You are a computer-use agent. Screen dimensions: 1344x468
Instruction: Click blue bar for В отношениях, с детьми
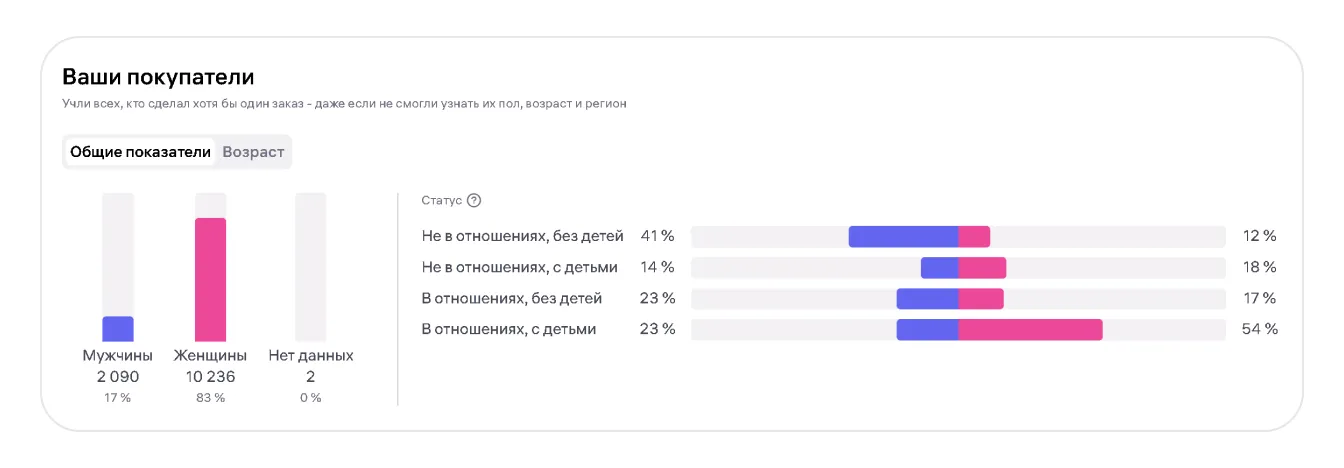(x=927, y=330)
